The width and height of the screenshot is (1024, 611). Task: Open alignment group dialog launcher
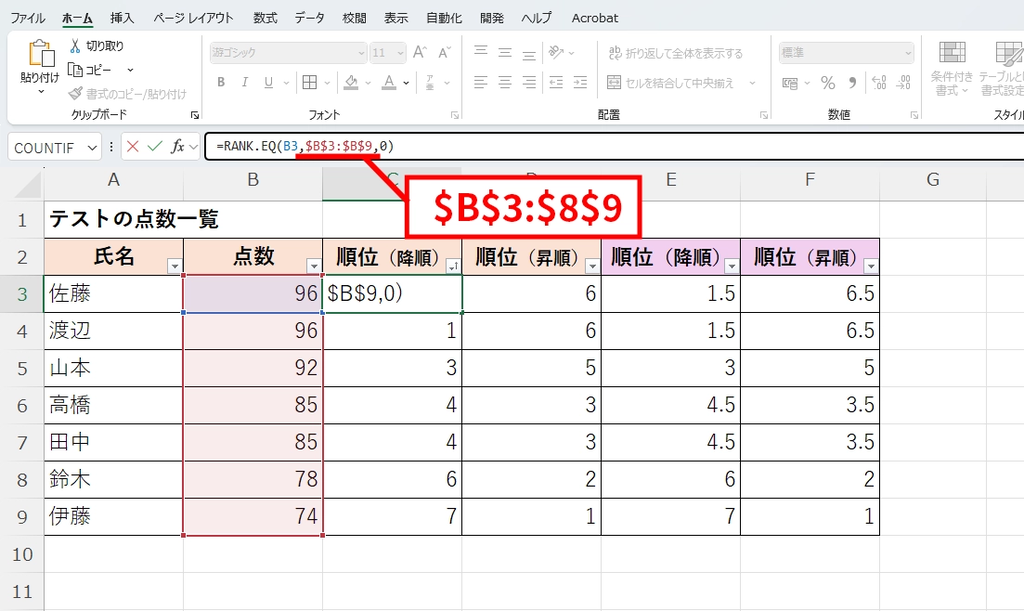tap(763, 115)
